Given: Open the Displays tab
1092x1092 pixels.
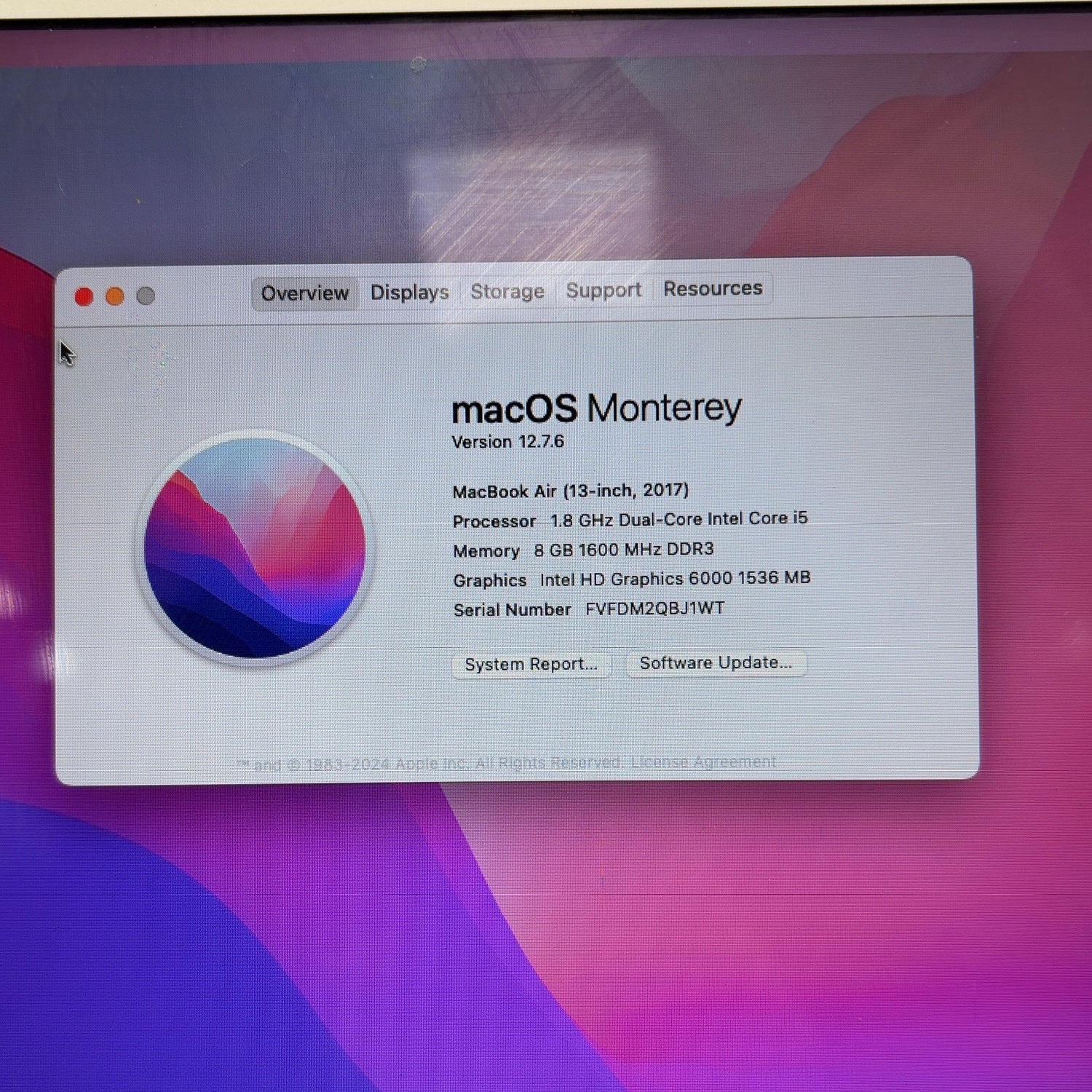Looking at the screenshot, I should click(x=410, y=292).
